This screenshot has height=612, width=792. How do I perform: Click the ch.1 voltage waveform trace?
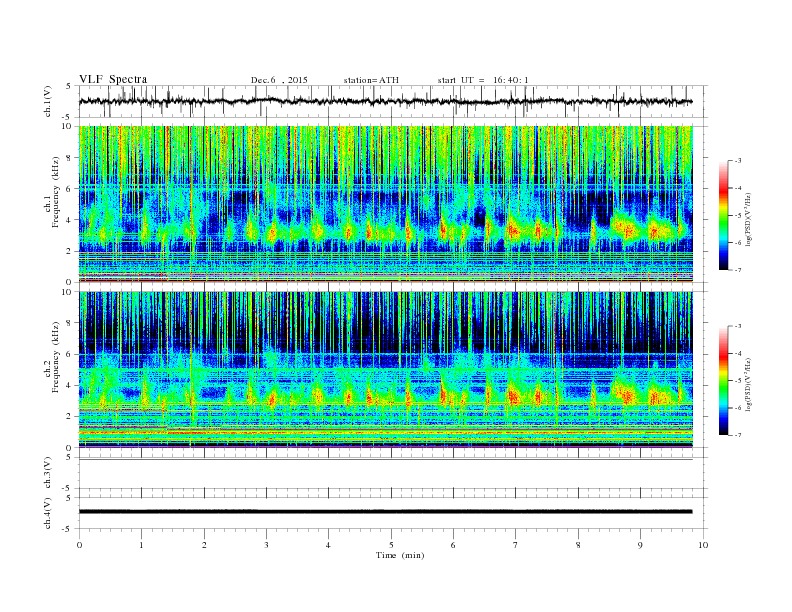(x=385, y=101)
